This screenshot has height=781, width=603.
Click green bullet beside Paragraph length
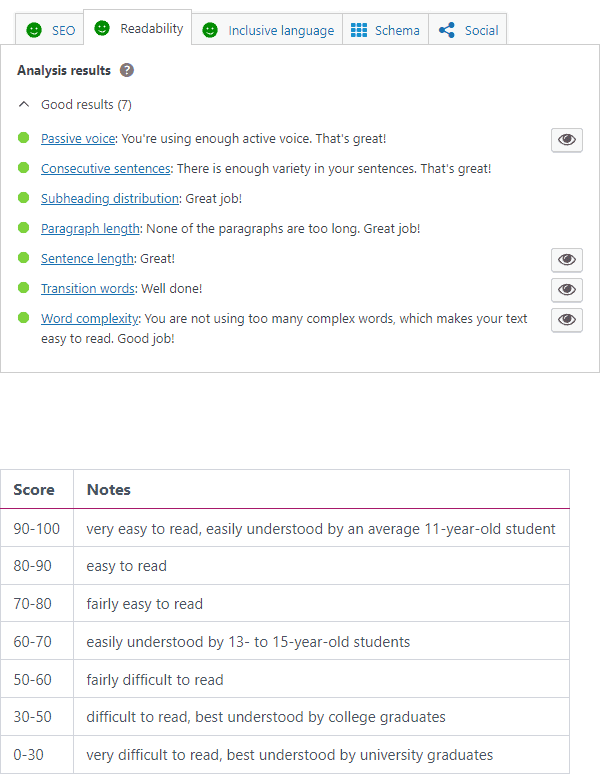[x=23, y=228]
